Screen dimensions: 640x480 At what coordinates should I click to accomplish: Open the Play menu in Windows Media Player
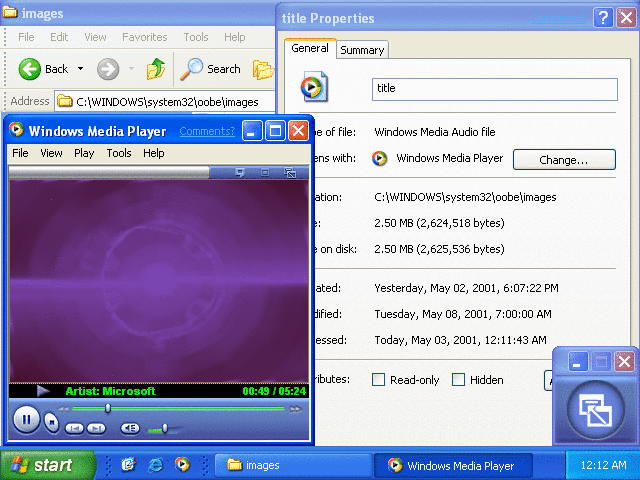pyautogui.click(x=84, y=153)
